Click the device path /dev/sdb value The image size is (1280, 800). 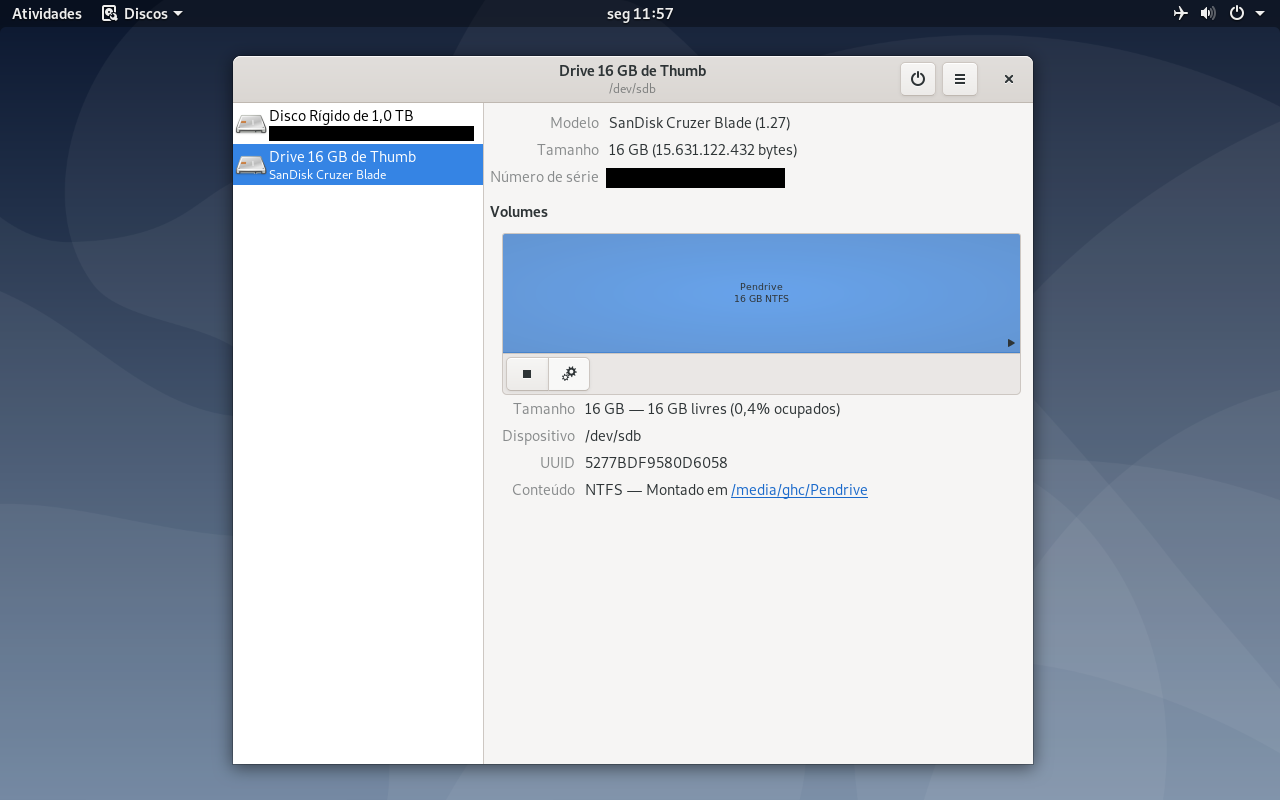point(613,436)
